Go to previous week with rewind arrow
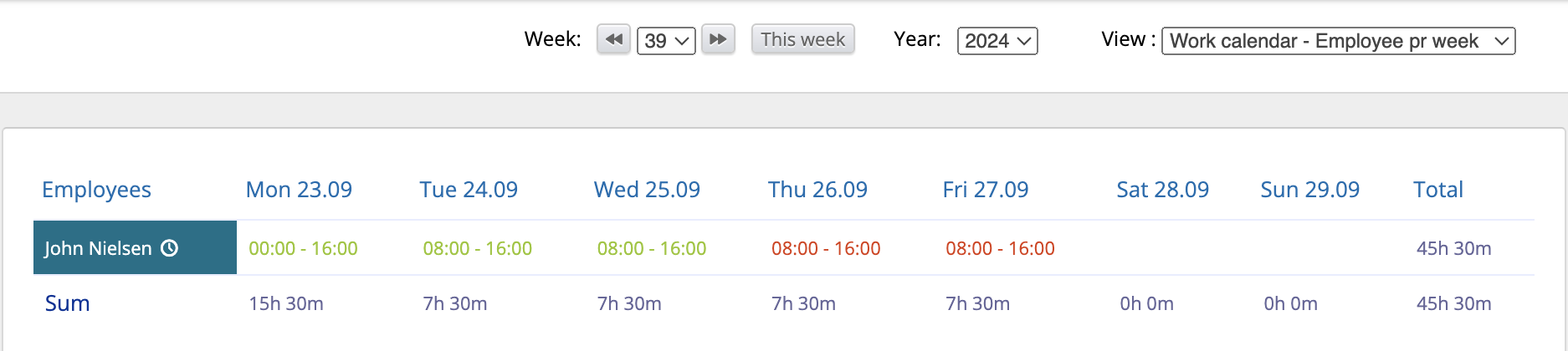 tap(613, 39)
